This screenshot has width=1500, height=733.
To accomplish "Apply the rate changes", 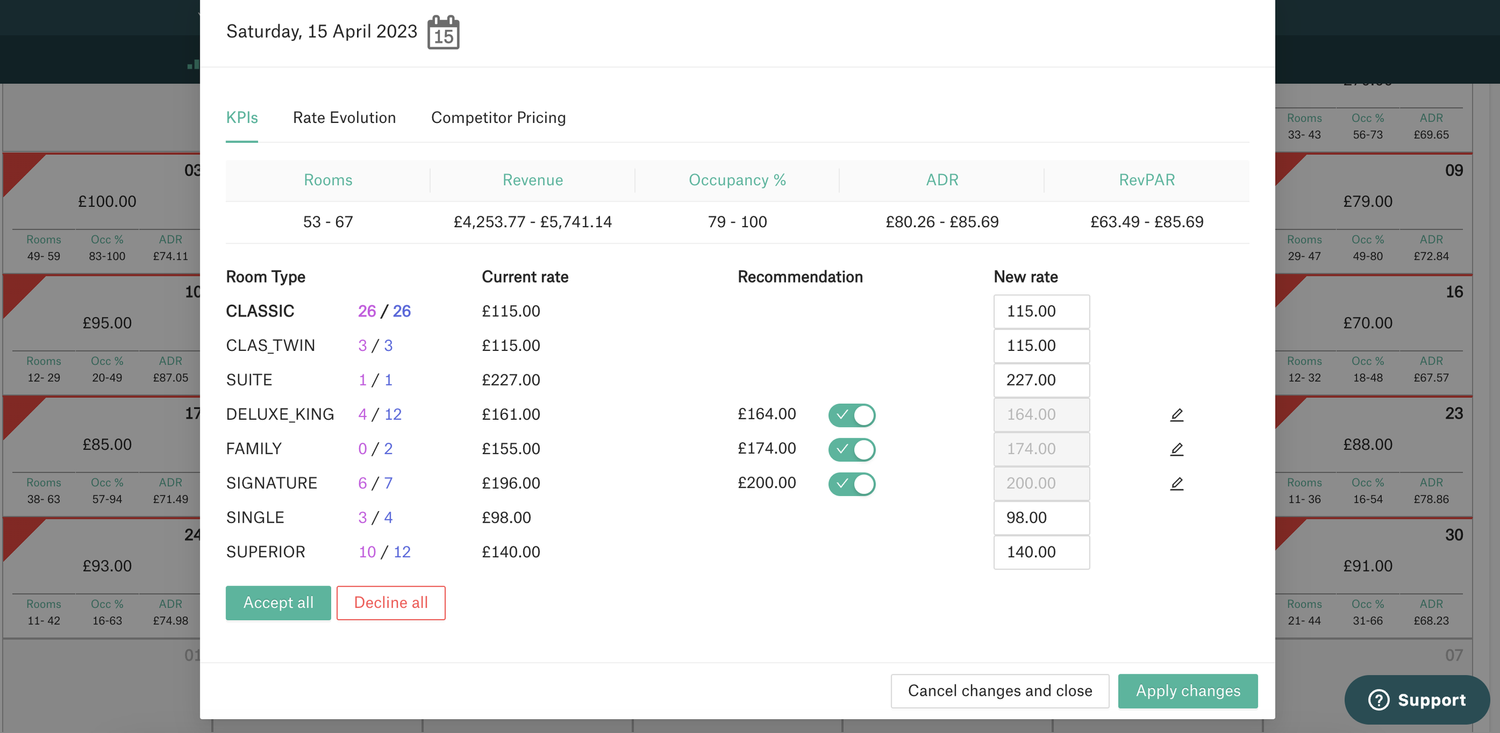I will pyautogui.click(x=1188, y=690).
